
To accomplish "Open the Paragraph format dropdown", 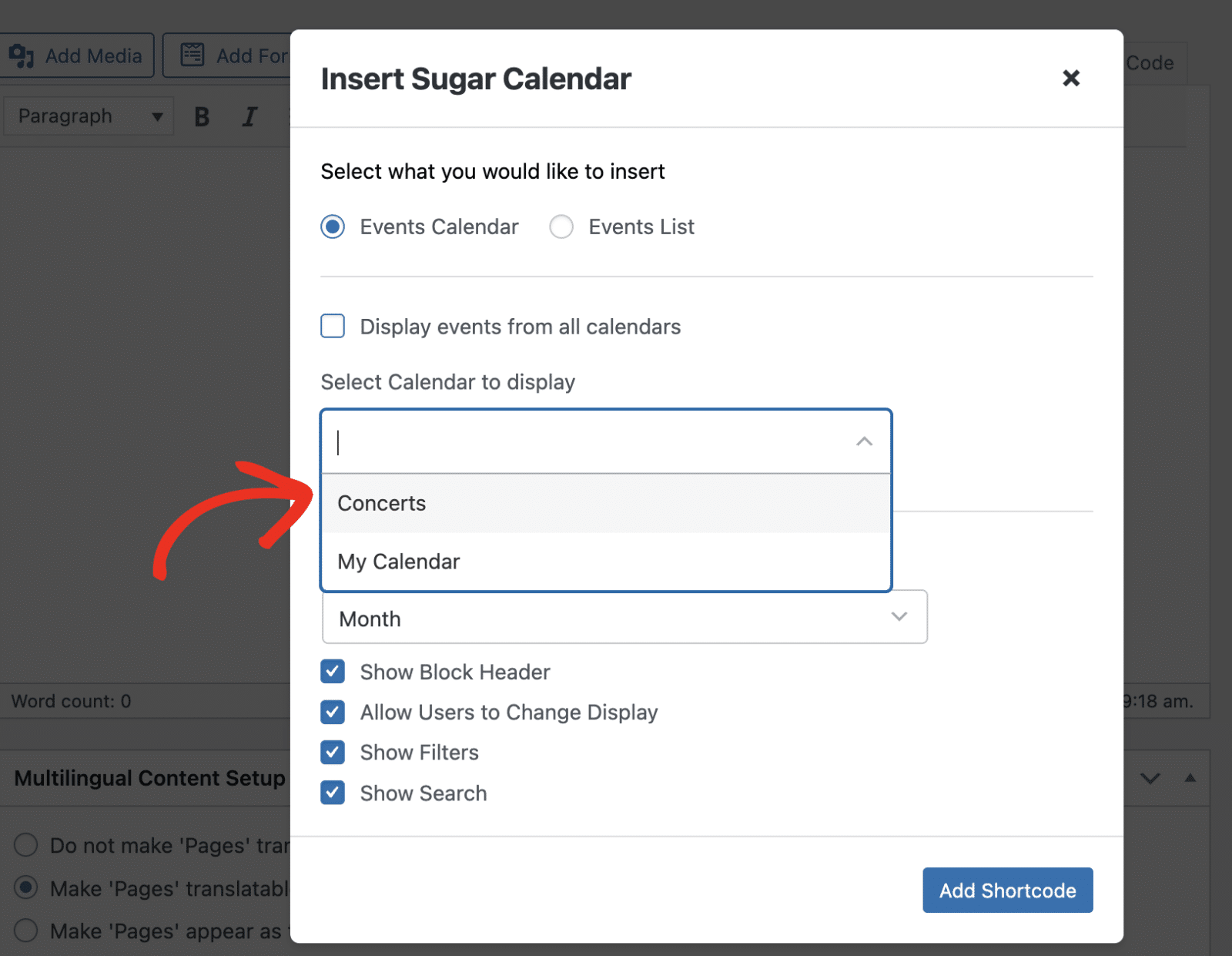I will click(x=89, y=117).
